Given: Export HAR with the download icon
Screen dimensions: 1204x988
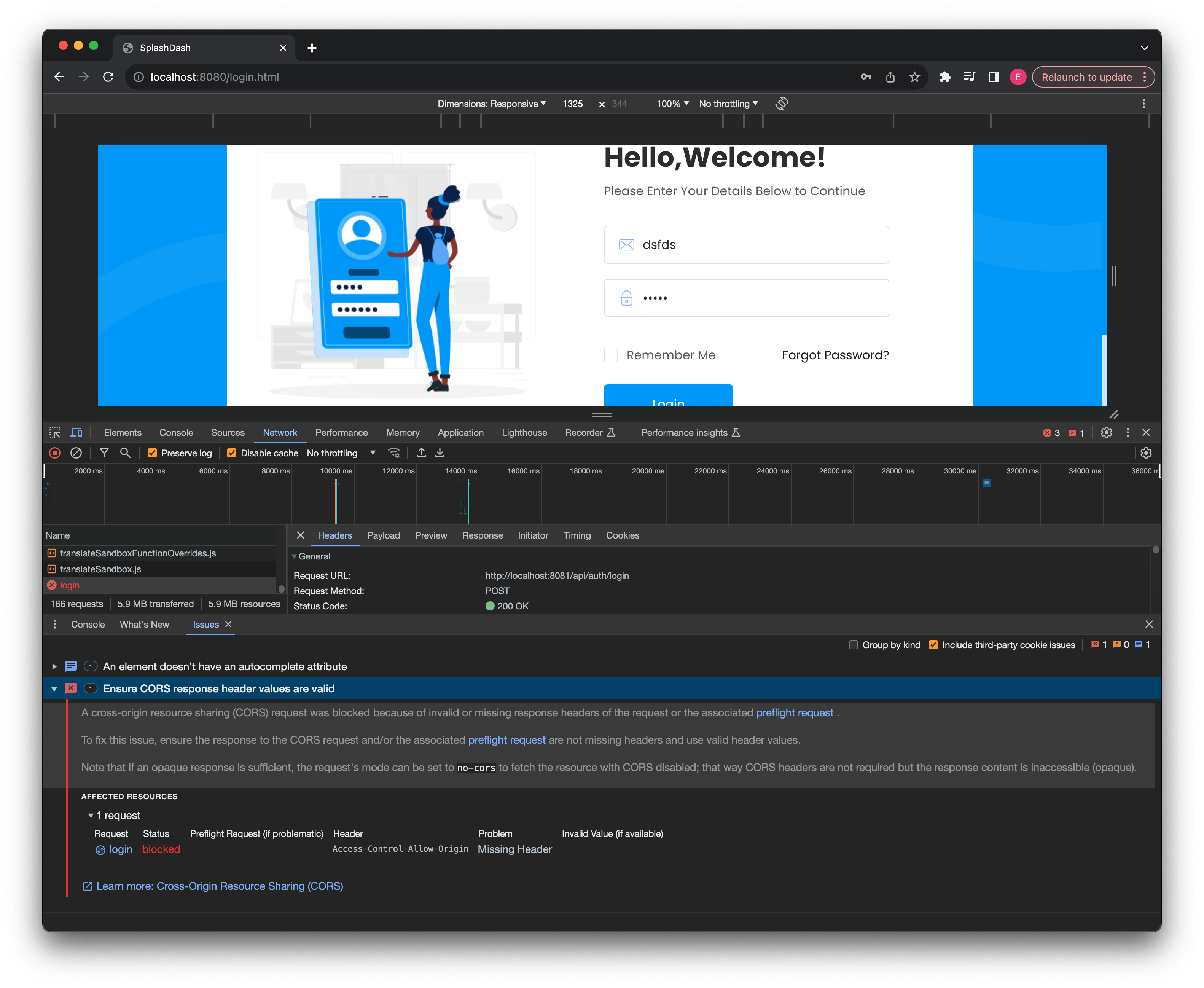Looking at the screenshot, I should click(440, 453).
